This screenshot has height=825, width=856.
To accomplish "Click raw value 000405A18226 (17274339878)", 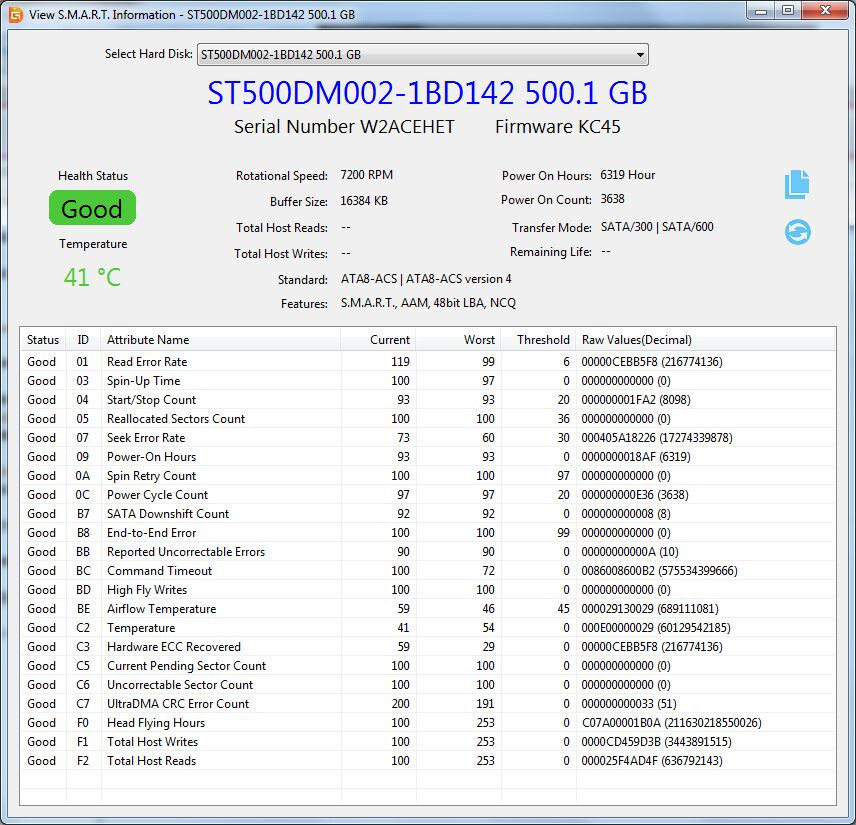I will click(657, 438).
